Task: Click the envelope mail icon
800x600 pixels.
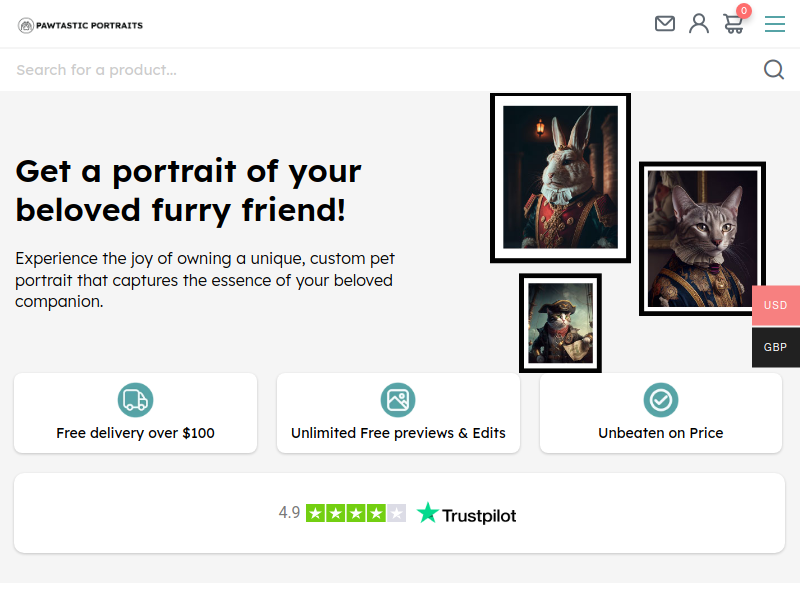Action: tap(665, 23)
